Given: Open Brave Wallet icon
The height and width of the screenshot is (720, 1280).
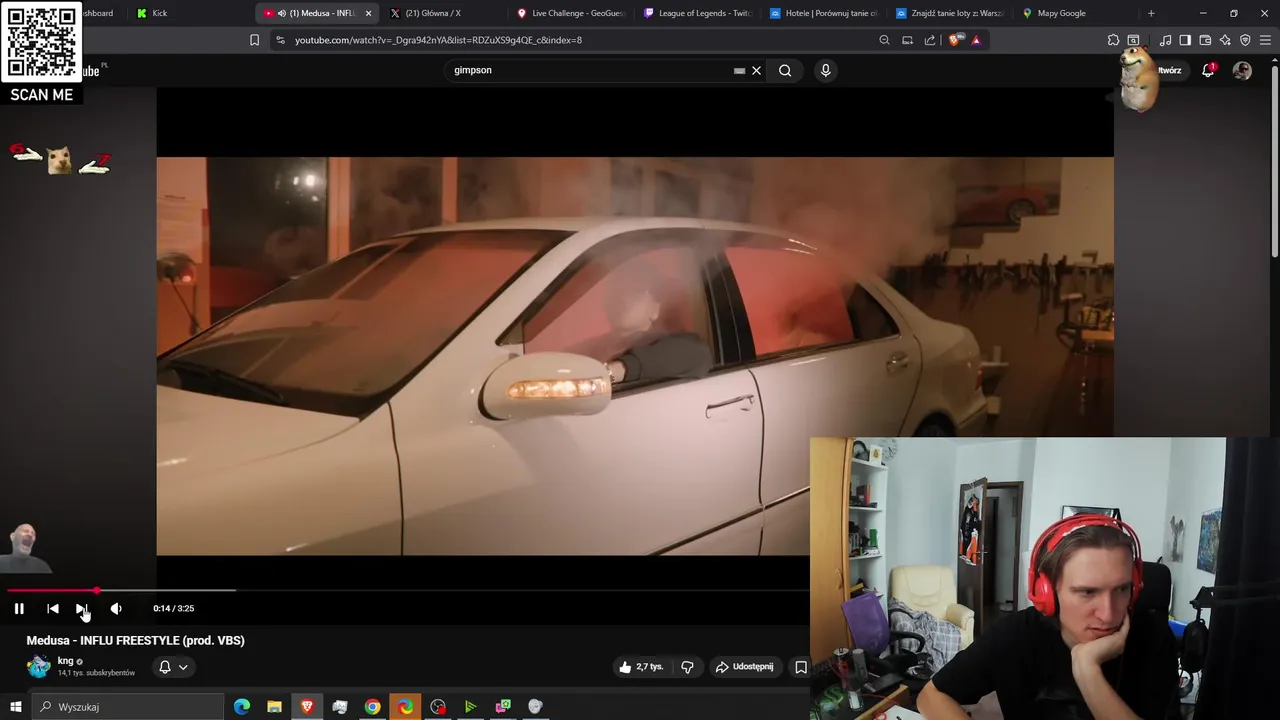Looking at the screenshot, I should 1205,40.
